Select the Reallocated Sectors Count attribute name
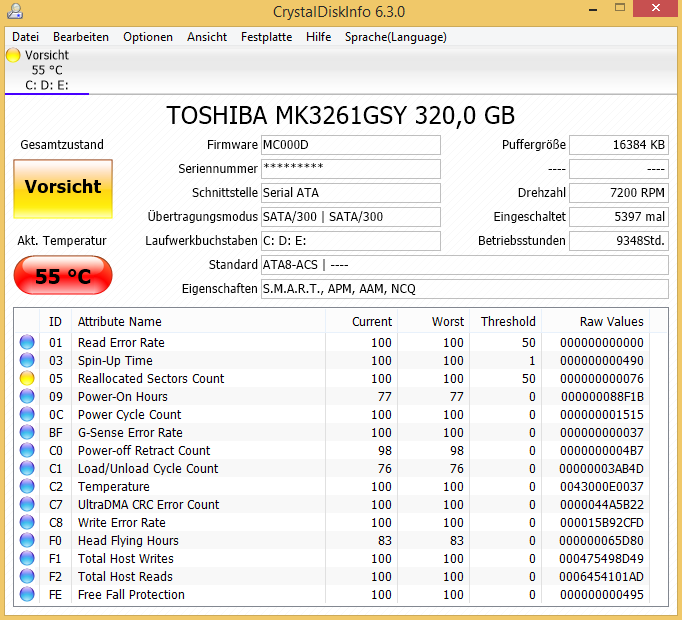 [x=151, y=379]
